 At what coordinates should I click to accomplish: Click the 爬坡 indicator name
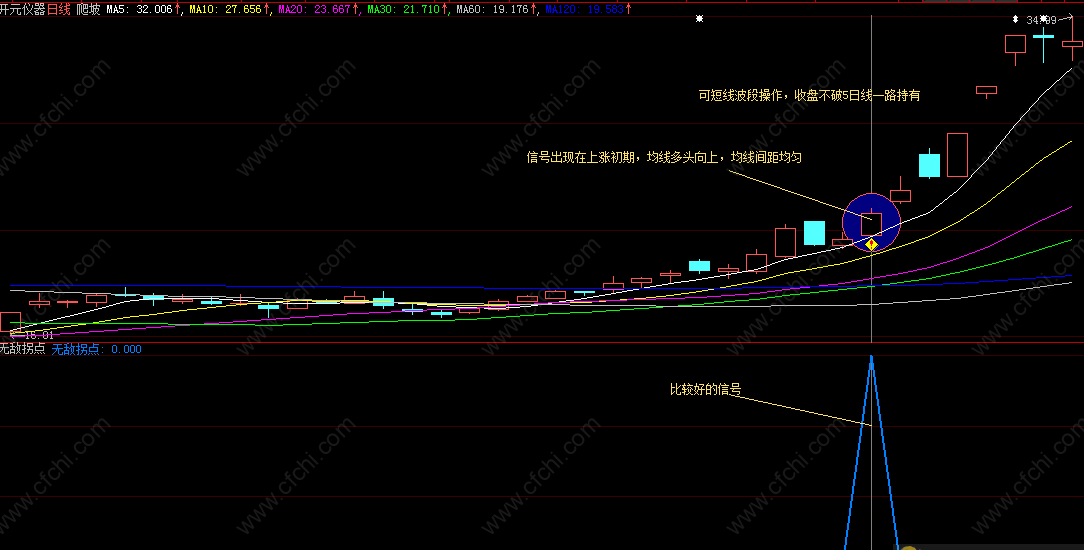(88, 10)
